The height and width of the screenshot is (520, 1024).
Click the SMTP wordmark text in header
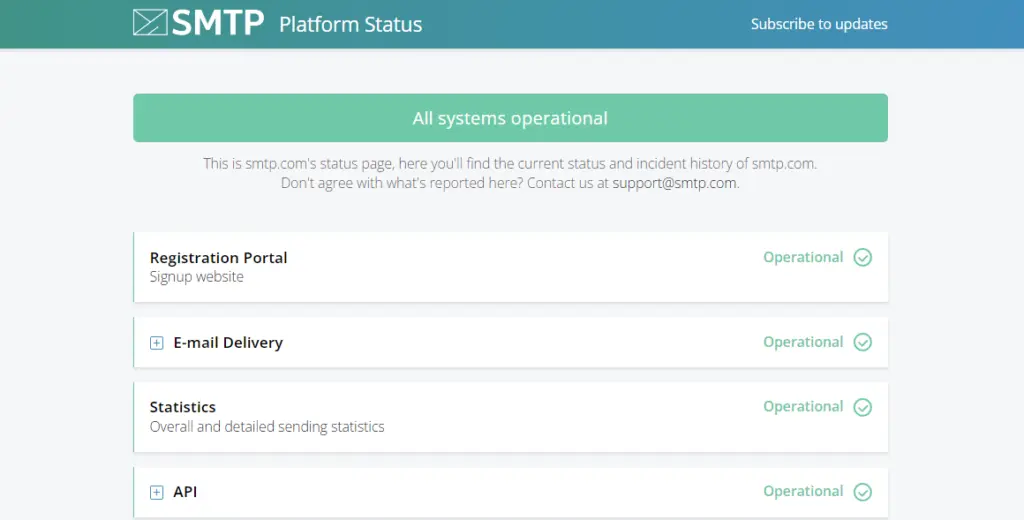click(x=217, y=23)
